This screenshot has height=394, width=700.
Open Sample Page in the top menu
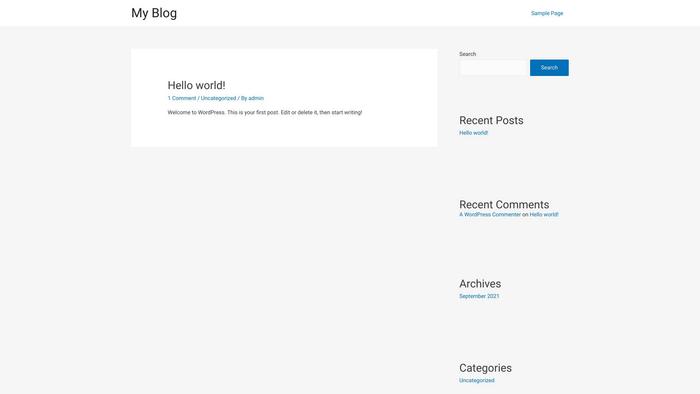tap(547, 13)
